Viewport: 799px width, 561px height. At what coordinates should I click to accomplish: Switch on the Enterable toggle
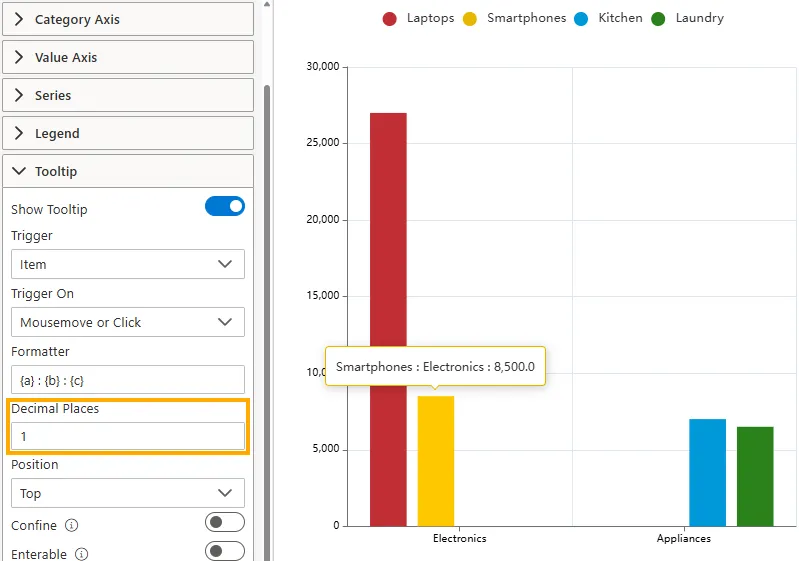pos(224,551)
